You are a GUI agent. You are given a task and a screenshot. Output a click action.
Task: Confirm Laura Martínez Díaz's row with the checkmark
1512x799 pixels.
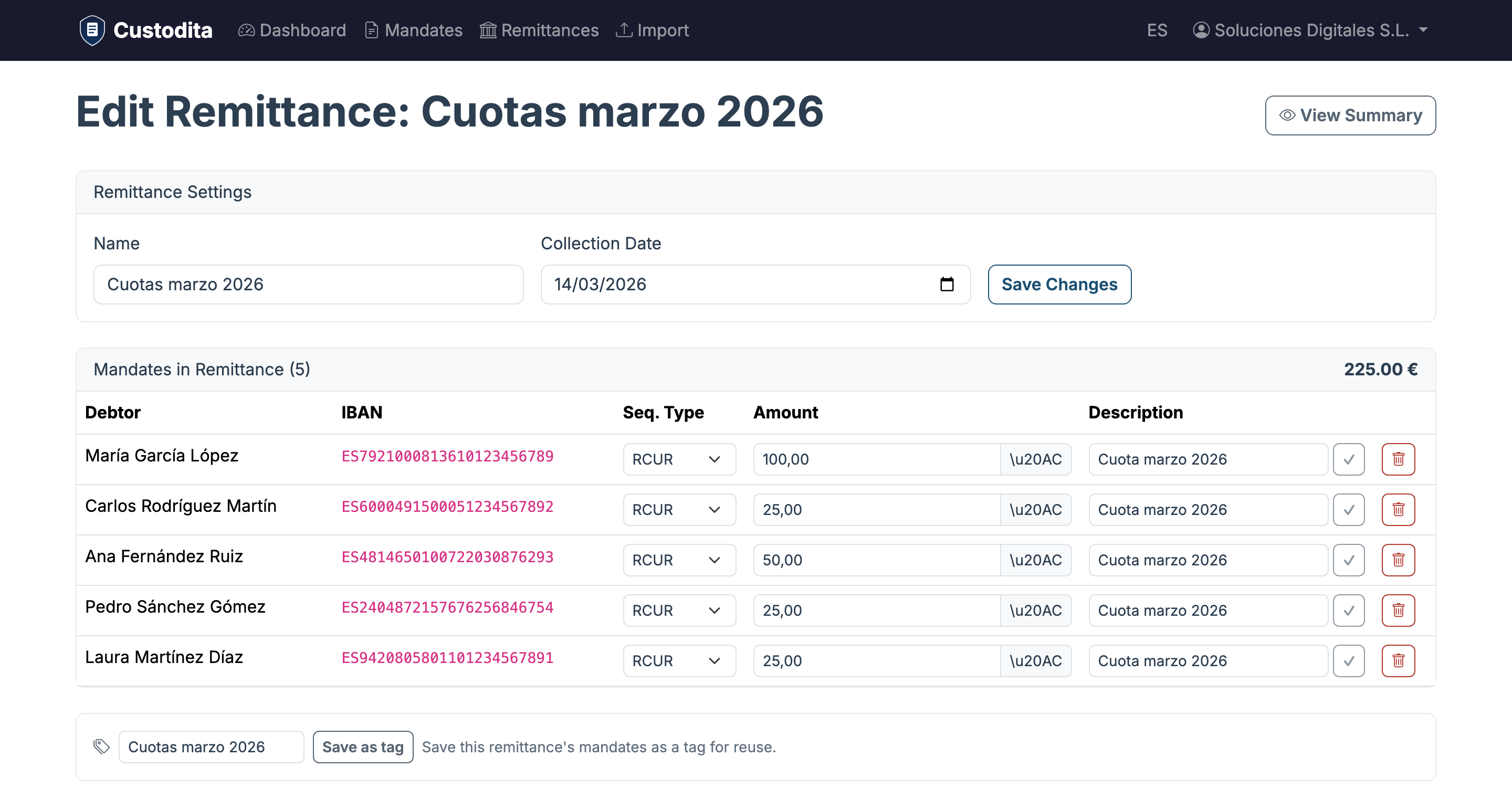pos(1349,660)
